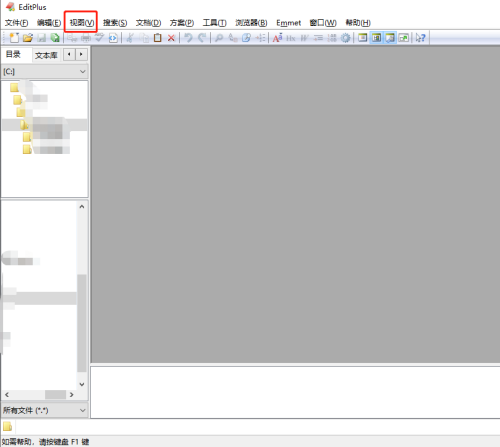The width and height of the screenshot is (500, 447).
Task: Click the Find in Files icon
Action: pyautogui.click(x=246, y=38)
